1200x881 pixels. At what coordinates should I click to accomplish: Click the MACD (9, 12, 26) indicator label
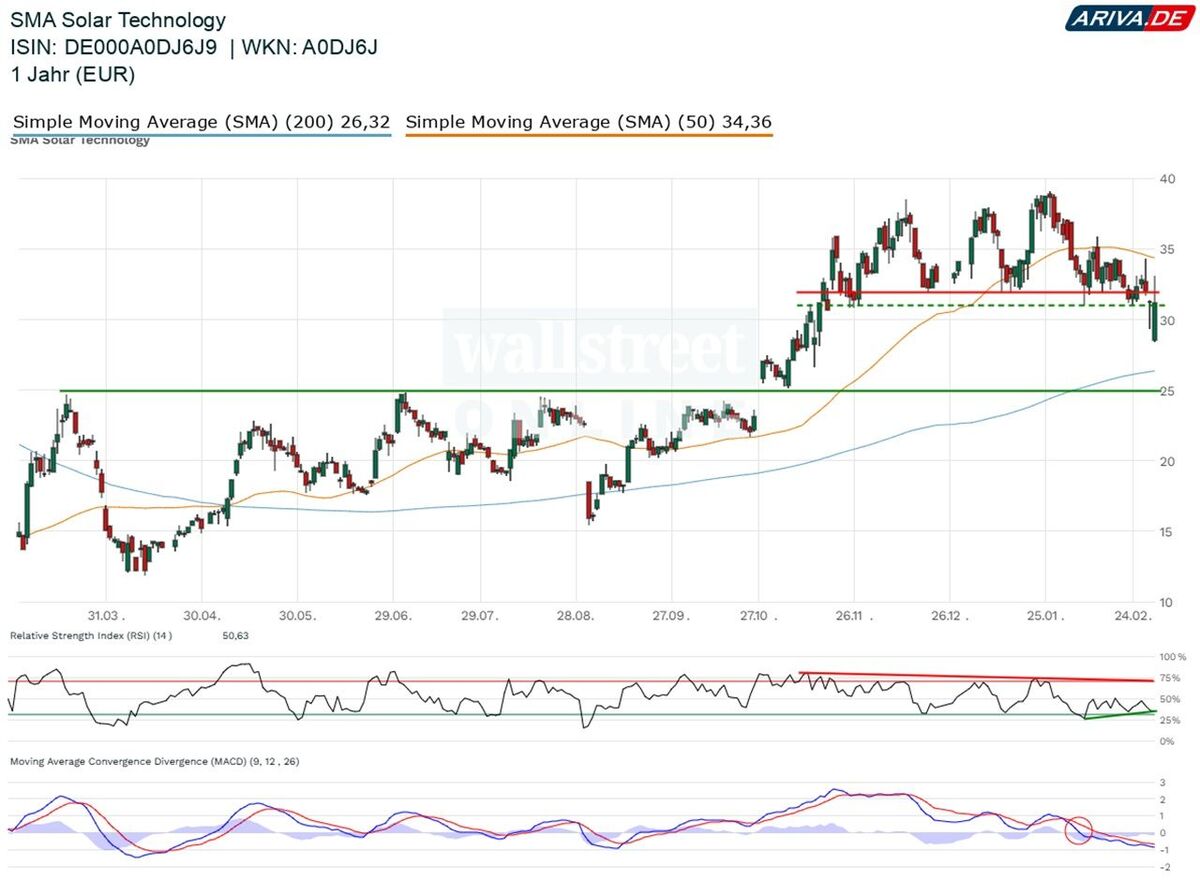(154, 761)
